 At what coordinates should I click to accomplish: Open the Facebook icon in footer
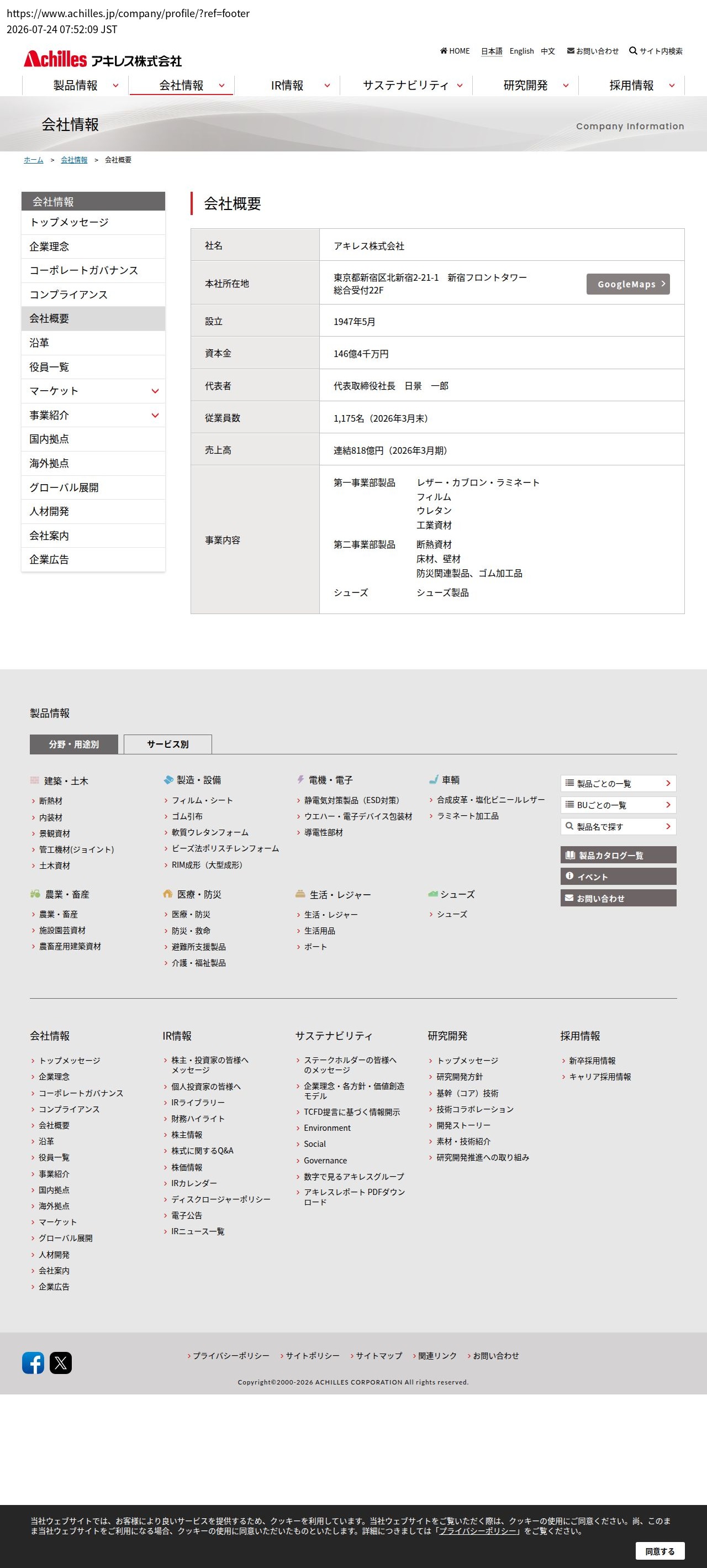pos(34,1363)
